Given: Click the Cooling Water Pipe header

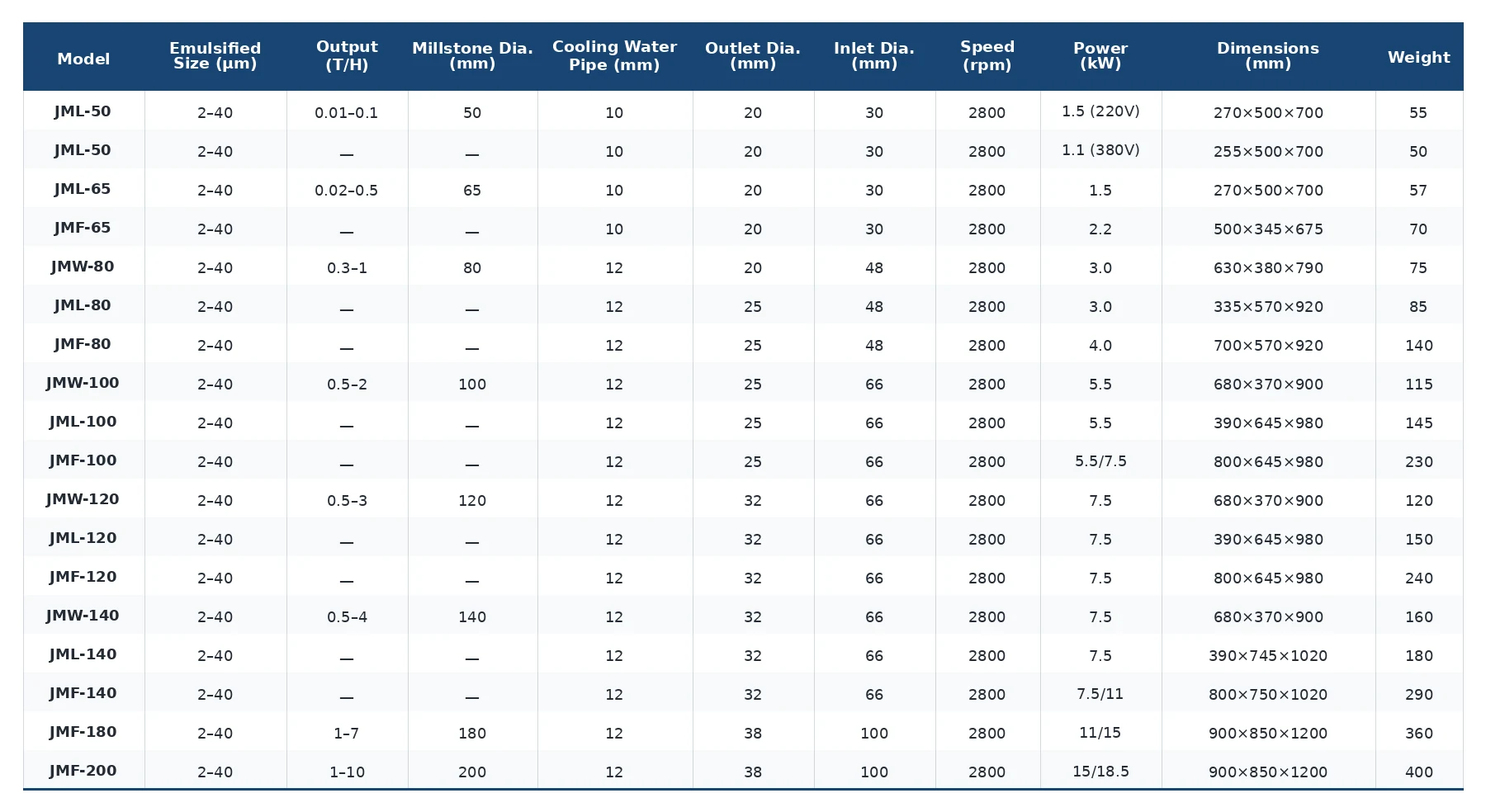Looking at the screenshot, I should [614, 56].
